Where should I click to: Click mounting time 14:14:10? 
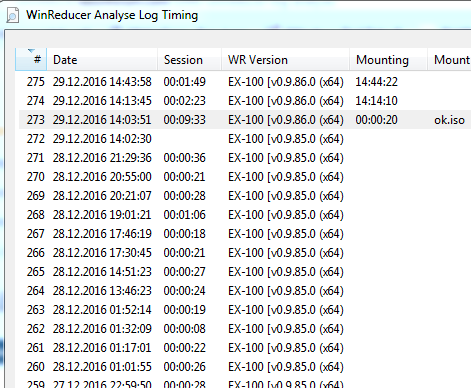(x=377, y=101)
